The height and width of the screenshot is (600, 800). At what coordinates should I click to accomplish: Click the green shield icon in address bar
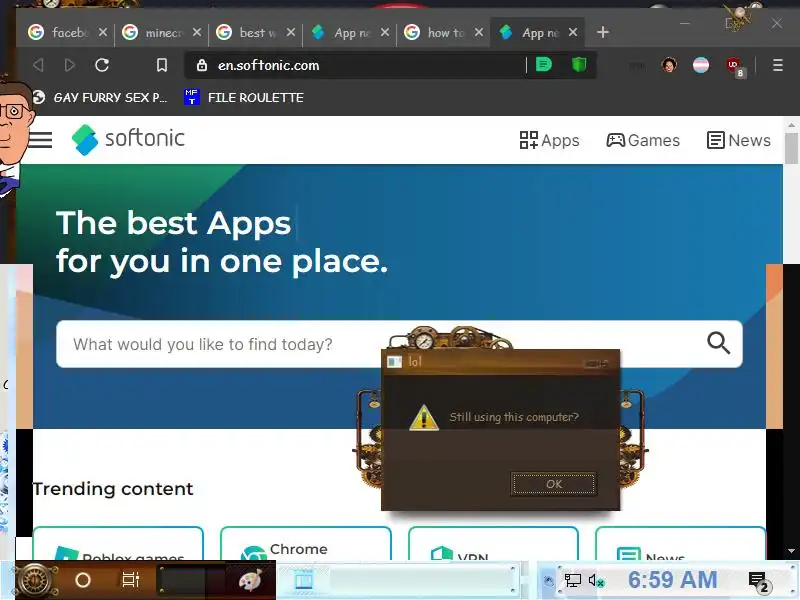[579, 65]
